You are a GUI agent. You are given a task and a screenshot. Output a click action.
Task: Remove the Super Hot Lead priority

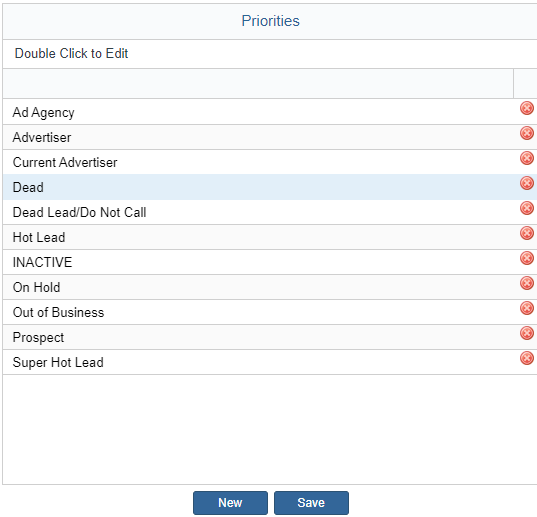point(527,358)
